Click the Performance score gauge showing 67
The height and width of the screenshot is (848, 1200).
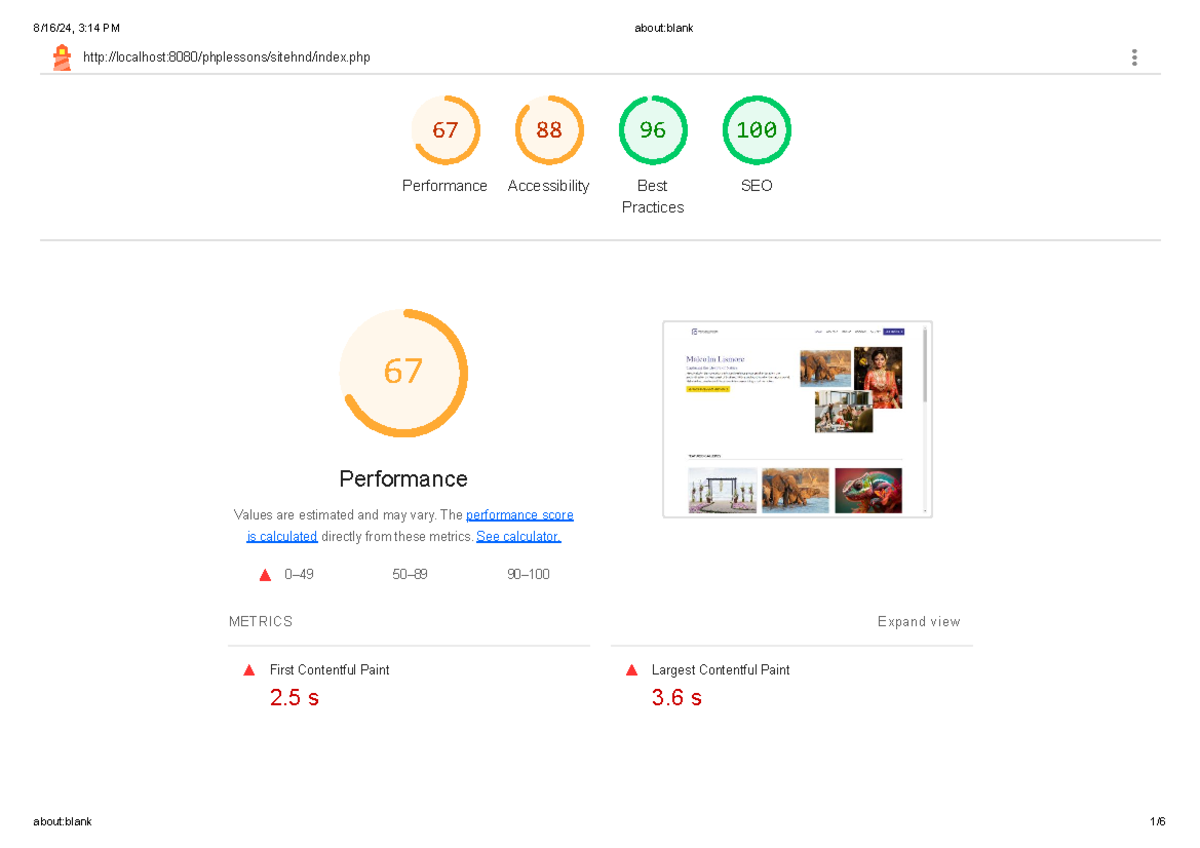[x=446, y=130]
